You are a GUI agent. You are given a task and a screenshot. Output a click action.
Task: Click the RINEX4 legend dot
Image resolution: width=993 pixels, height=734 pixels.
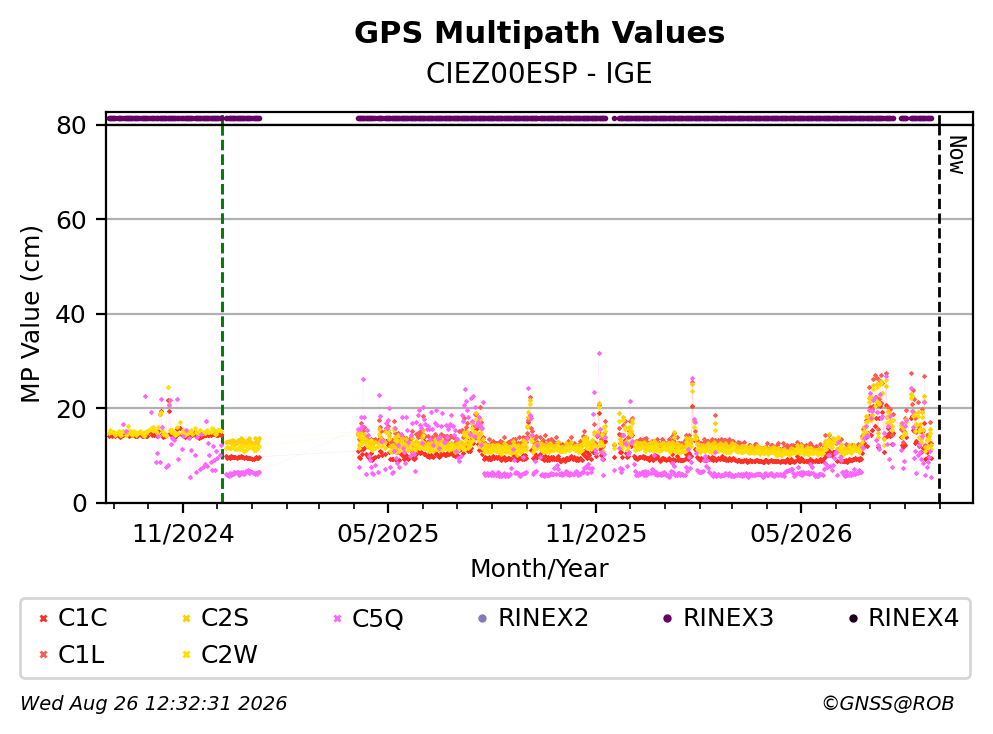pyautogui.click(x=853, y=618)
